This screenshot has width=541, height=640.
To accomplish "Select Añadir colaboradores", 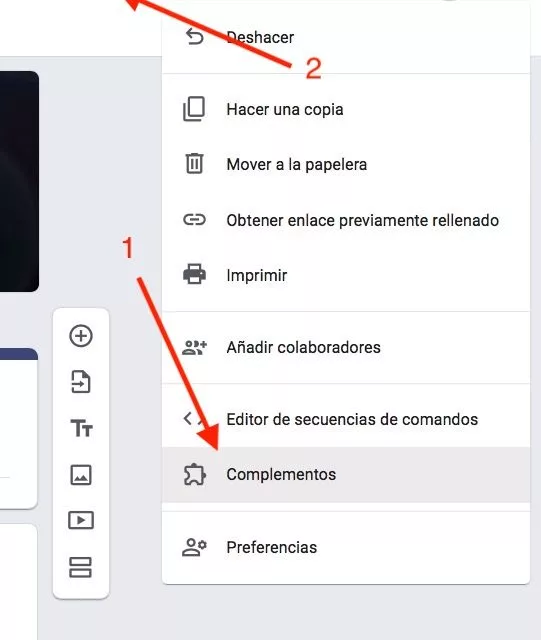I will coord(304,347).
